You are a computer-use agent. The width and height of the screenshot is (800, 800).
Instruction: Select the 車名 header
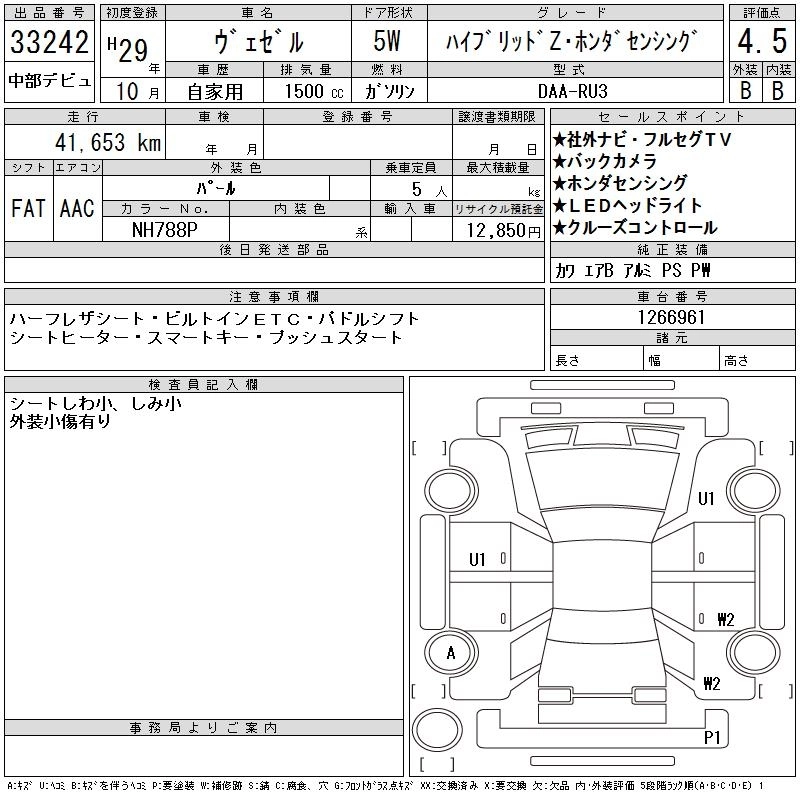pyautogui.click(x=258, y=13)
